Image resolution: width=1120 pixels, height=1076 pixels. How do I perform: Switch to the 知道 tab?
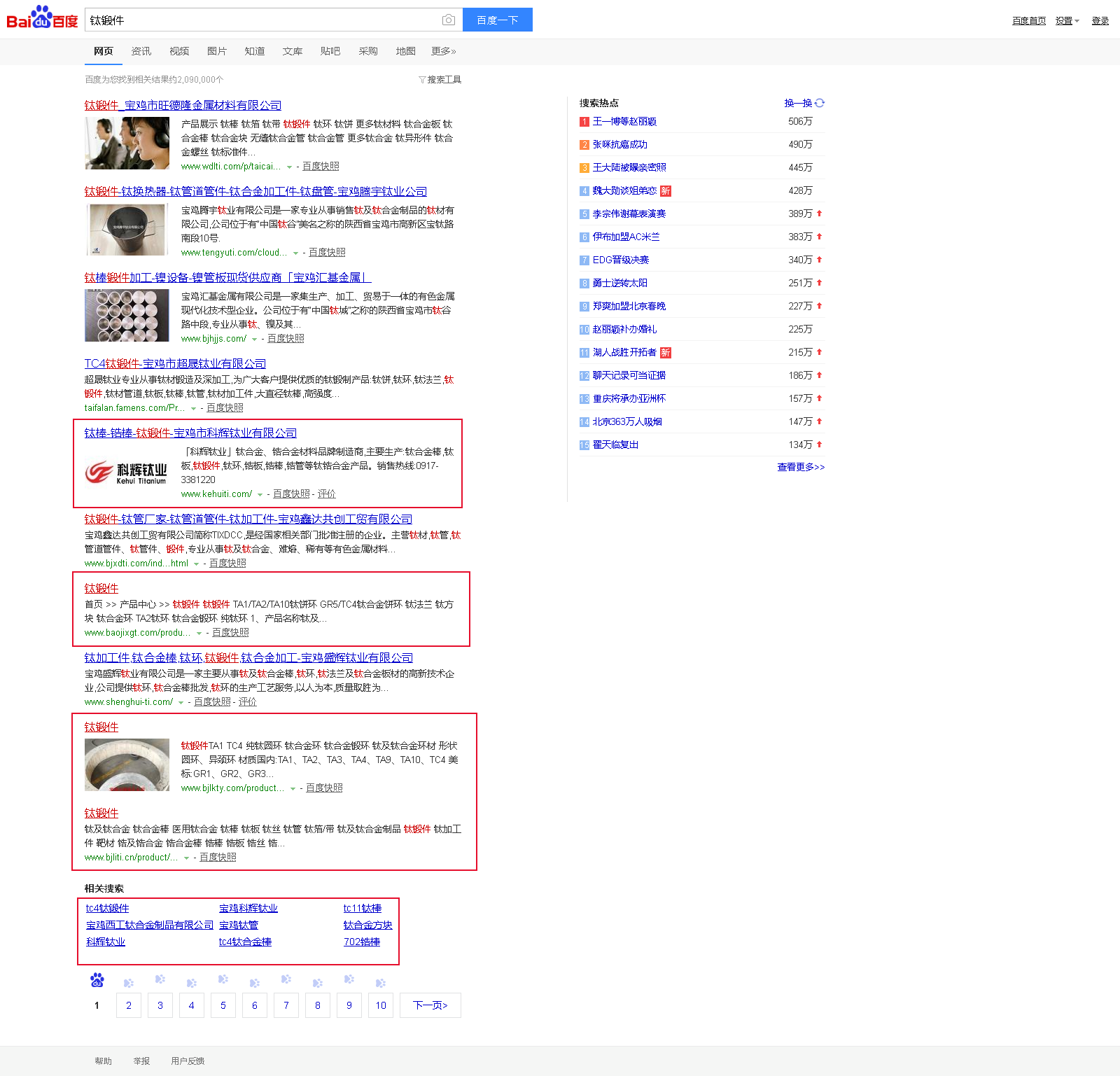pyautogui.click(x=255, y=51)
